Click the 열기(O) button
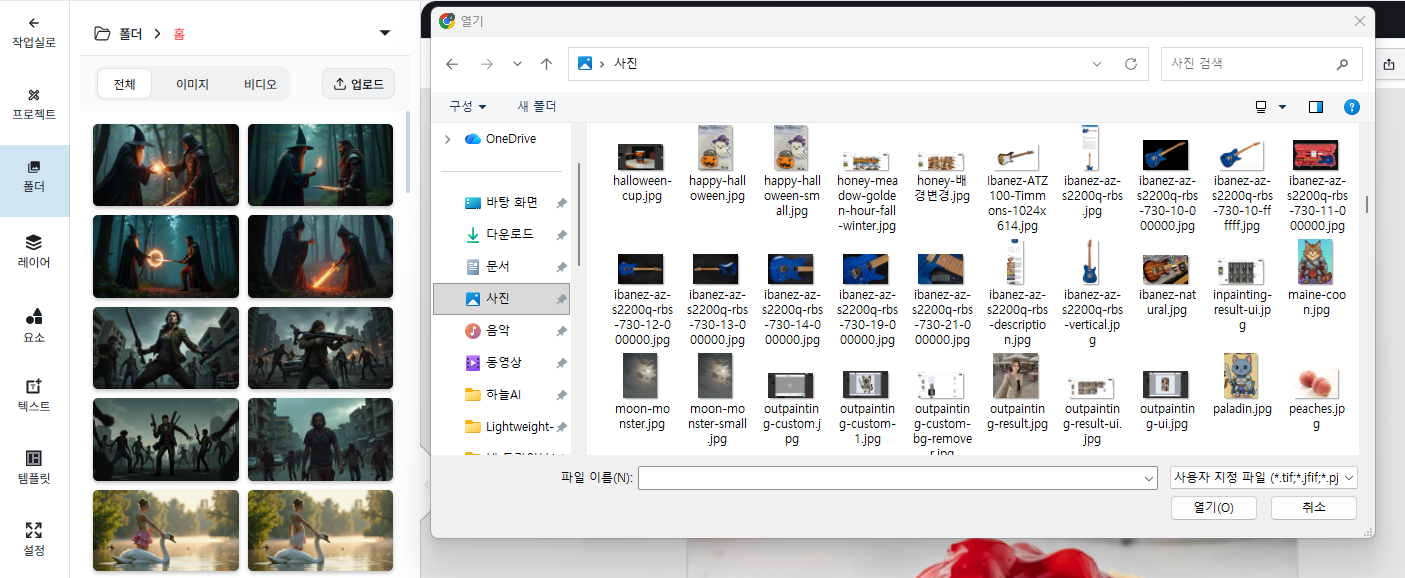The image size is (1405, 578). point(1213,508)
